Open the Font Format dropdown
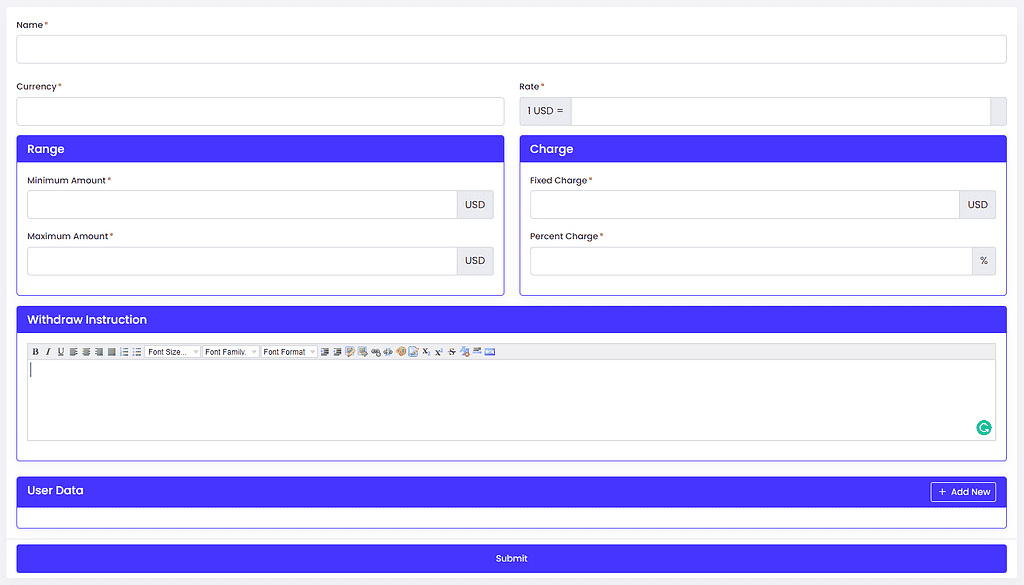 tap(289, 352)
